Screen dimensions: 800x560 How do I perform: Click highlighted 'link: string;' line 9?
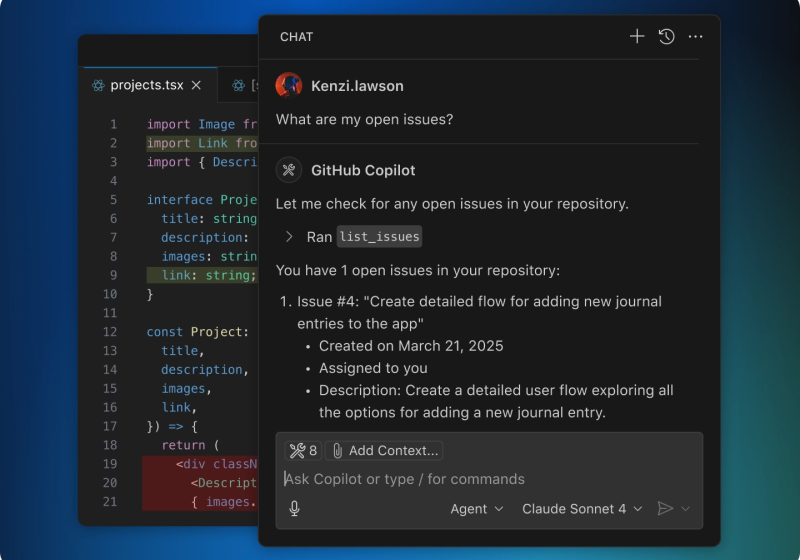(202, 275)
